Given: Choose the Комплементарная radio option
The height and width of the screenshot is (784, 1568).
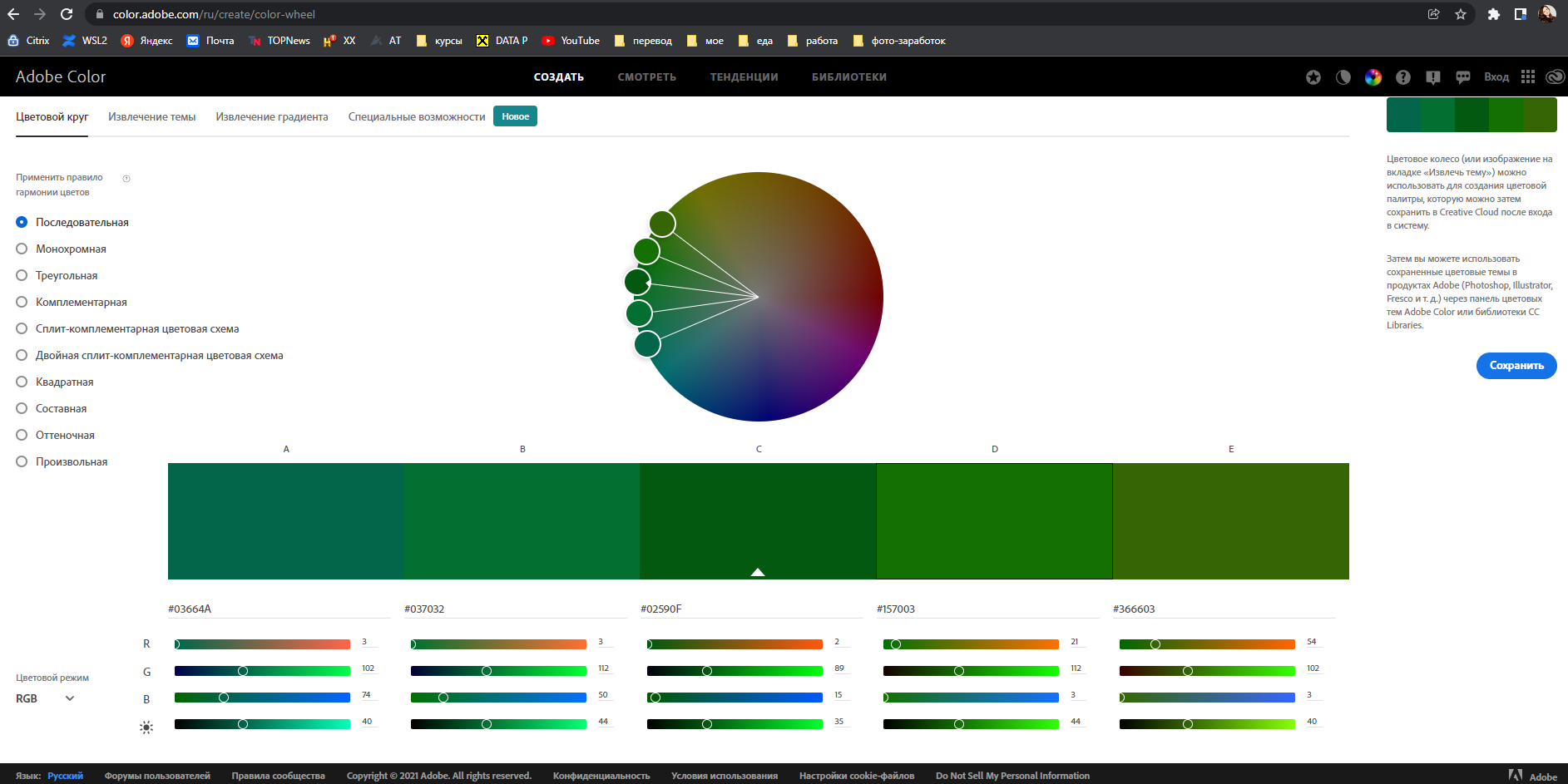Looking at the screenshot, I should coord(22,302).
